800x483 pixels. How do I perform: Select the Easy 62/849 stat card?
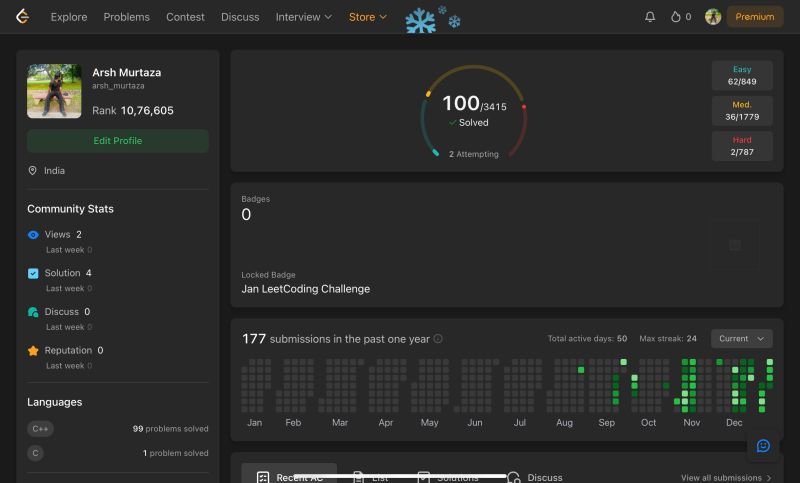click(742, 75)
